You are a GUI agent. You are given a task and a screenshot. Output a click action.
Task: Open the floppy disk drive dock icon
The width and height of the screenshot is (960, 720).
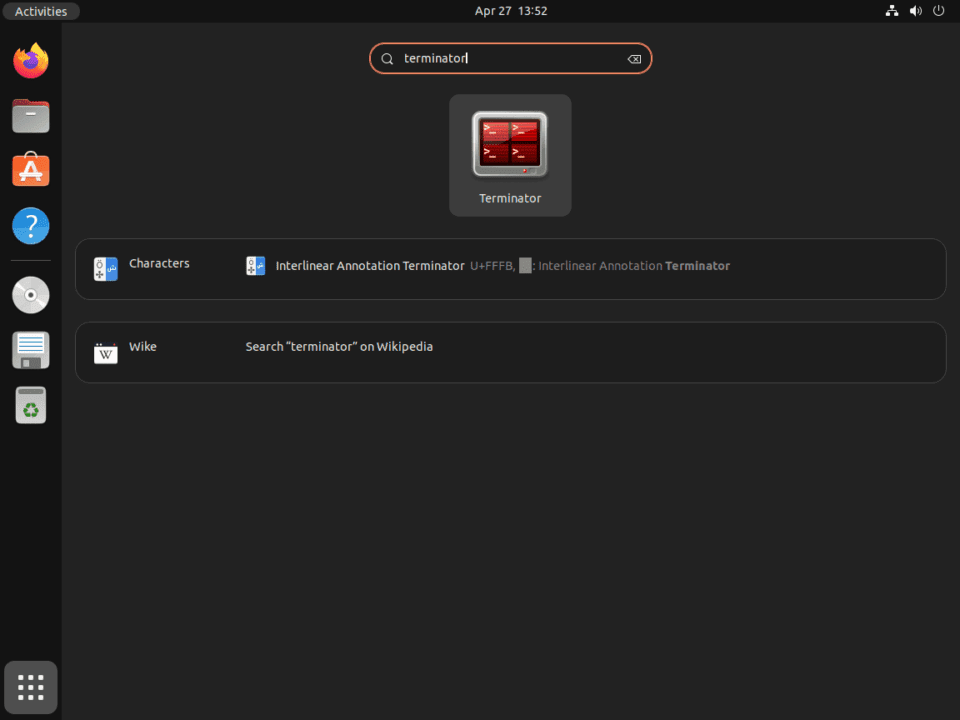click(x=30, y=350)
